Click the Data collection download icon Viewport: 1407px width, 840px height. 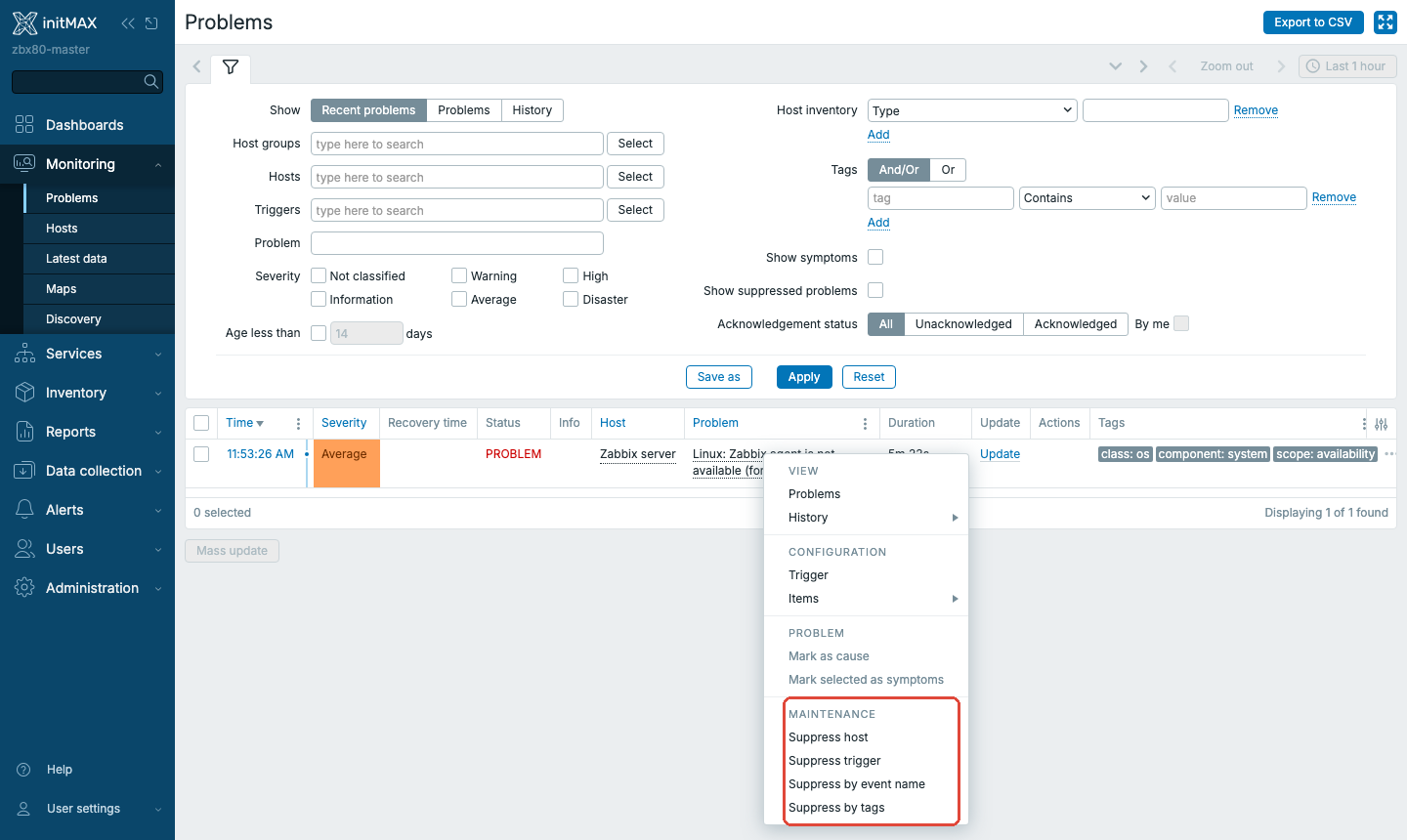click(x=24, y=471)
